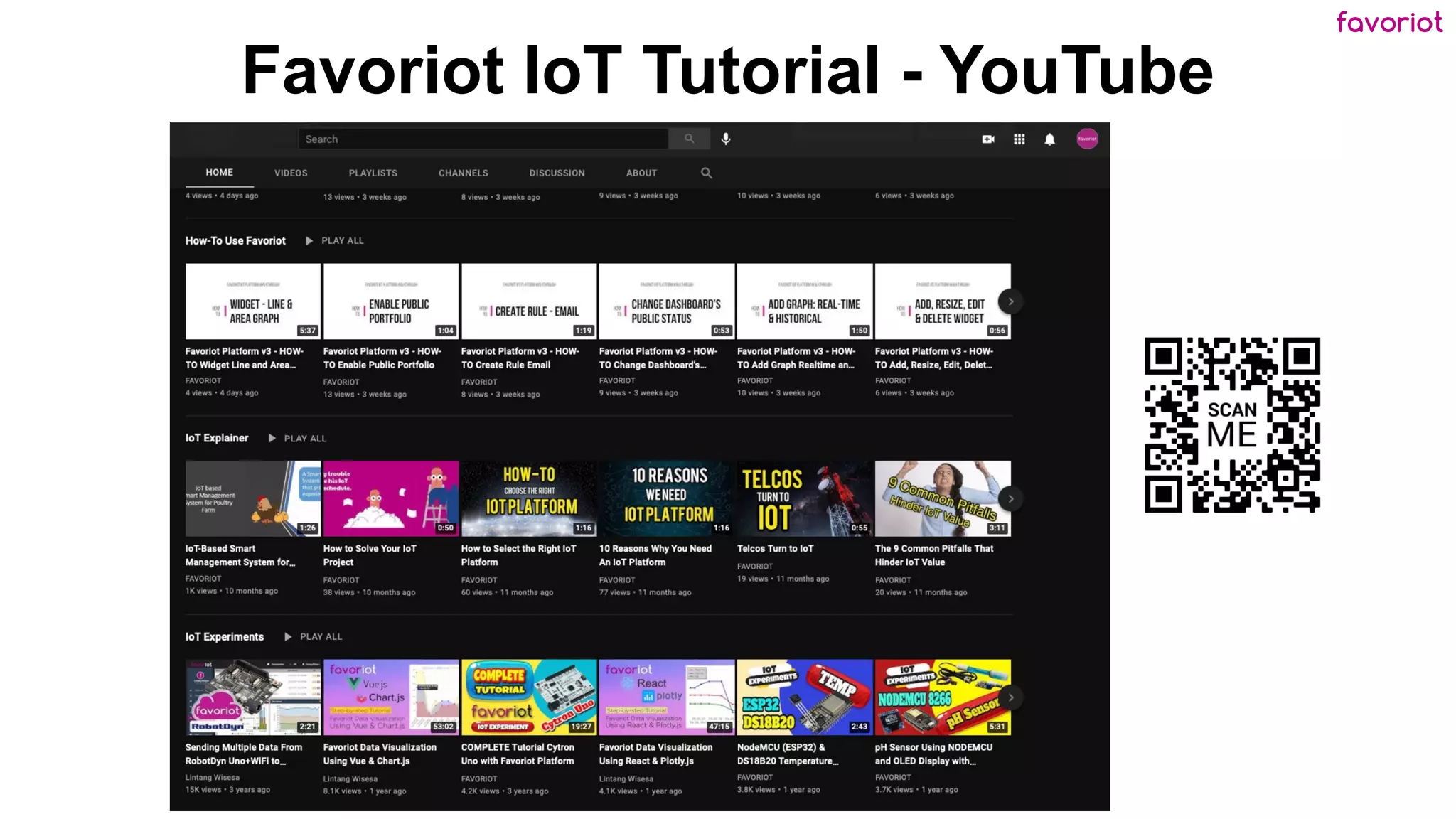Screen dimensions: 1456x819
Task: Click play icon beside IoT Experiments
Action: coord(288,637)
